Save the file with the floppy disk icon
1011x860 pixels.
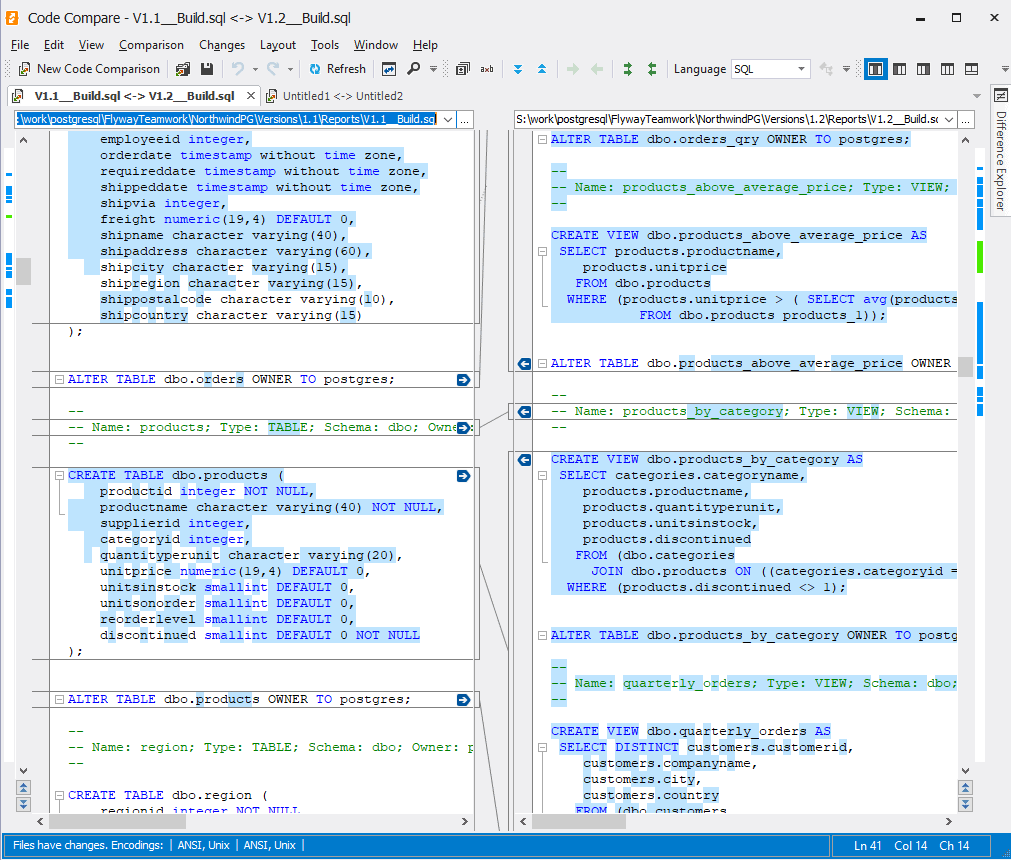pos(207,69)
